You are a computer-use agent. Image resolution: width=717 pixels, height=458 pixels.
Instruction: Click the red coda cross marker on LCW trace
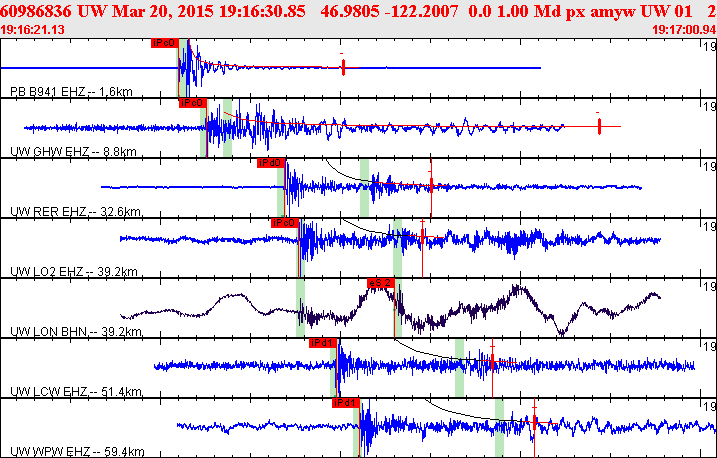[492, 362]
